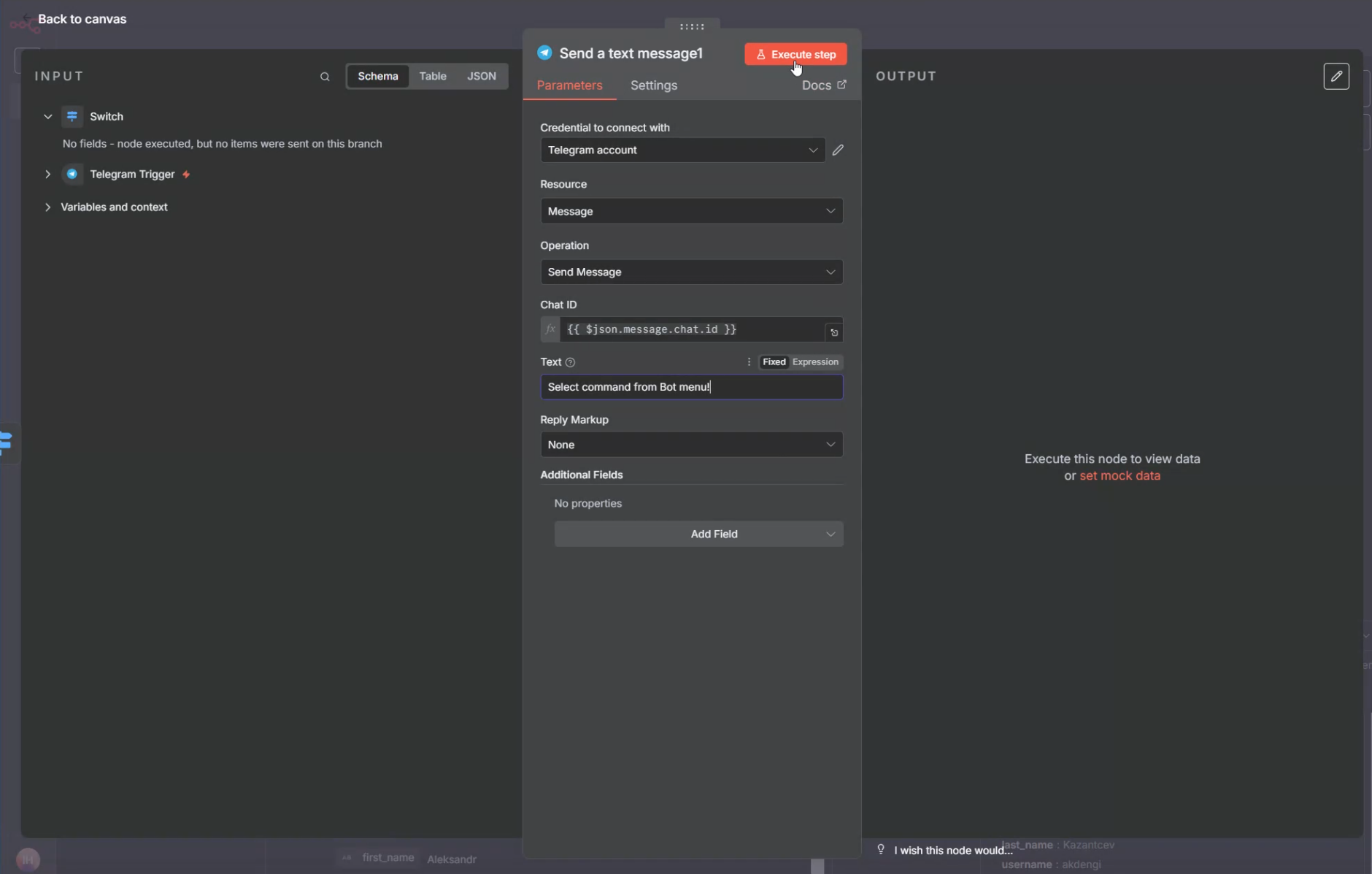Click the Text message input field
Image resolution: width=1372 pixels, height=874 pixels.
pyautogui.click(x=690, y=387)
